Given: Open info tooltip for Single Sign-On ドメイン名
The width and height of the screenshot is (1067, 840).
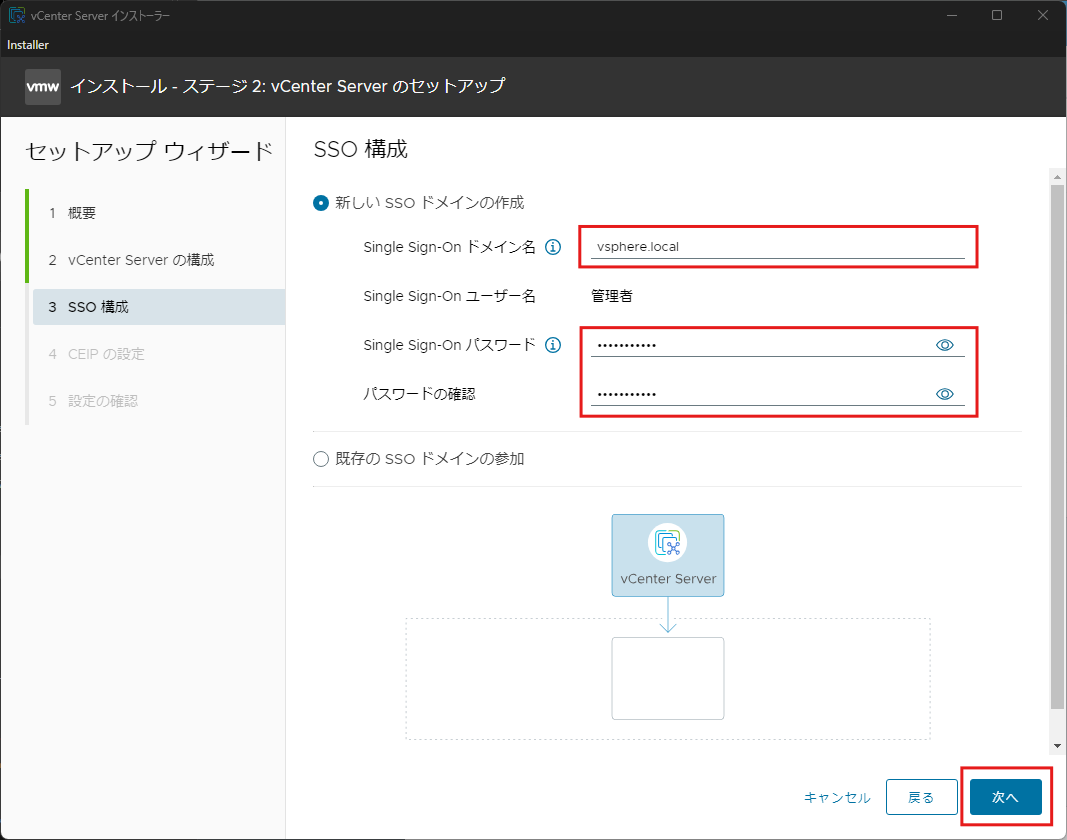Looking at the screenshot, I should pyautogui.click(x=553, y=247).
